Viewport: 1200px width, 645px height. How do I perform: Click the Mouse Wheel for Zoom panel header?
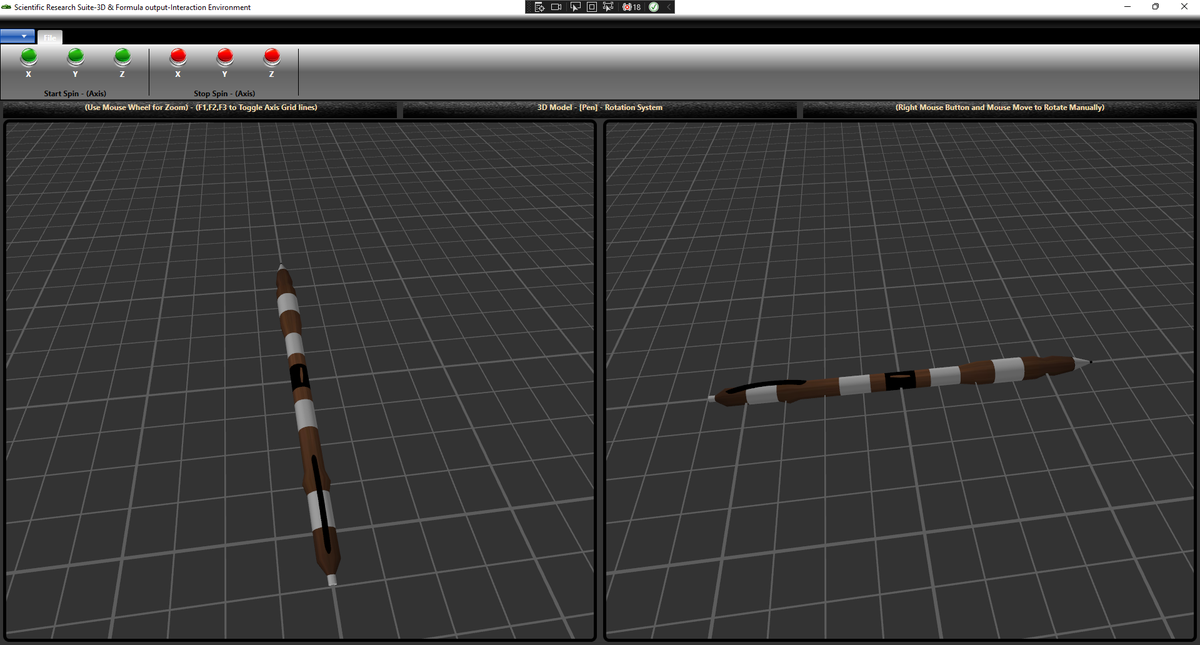point(200,107)
